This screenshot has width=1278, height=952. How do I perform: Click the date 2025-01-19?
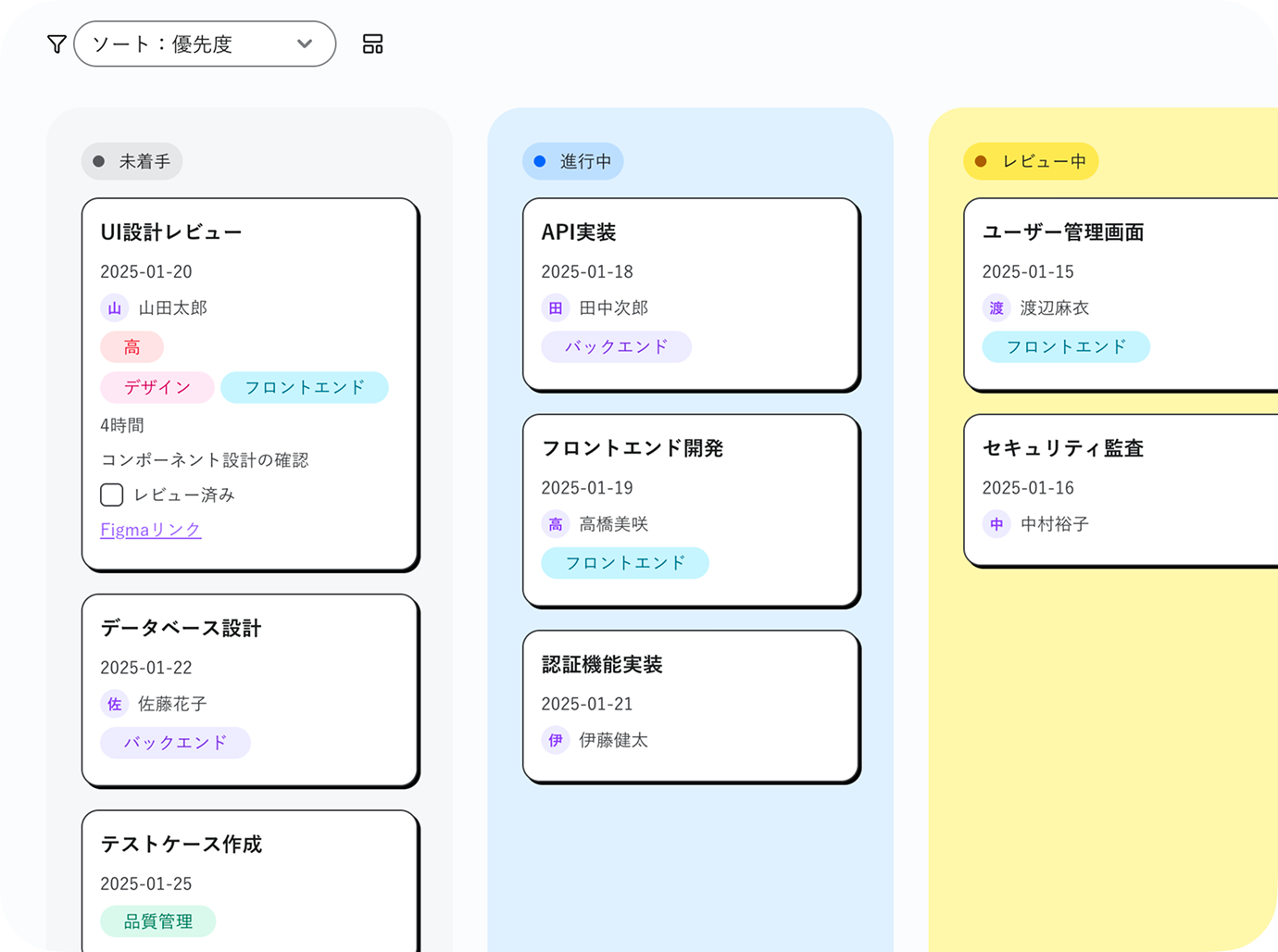[587, 488]
